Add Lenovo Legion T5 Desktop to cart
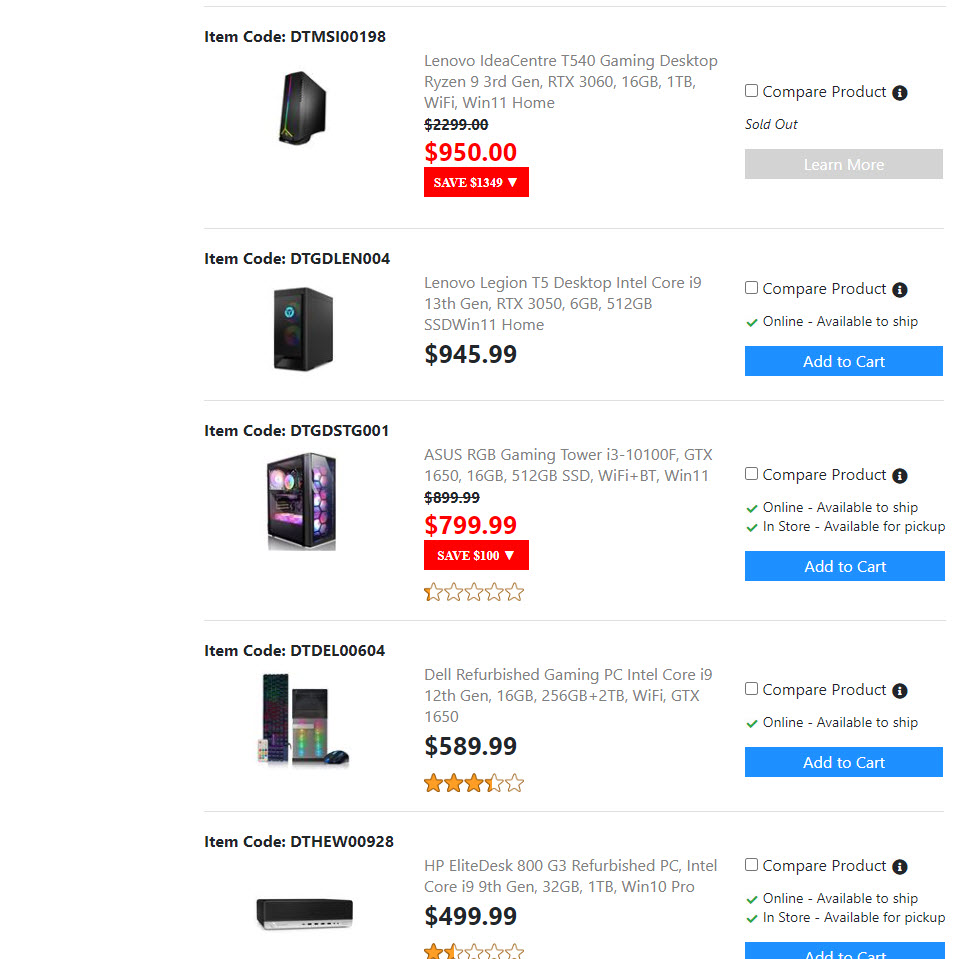Screen dimensions: 969x959 pos(843,361)
